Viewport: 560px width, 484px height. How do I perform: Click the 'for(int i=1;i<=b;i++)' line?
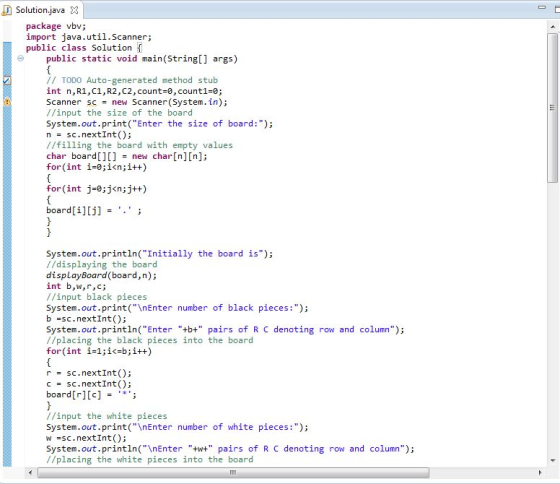click(99, 351)
